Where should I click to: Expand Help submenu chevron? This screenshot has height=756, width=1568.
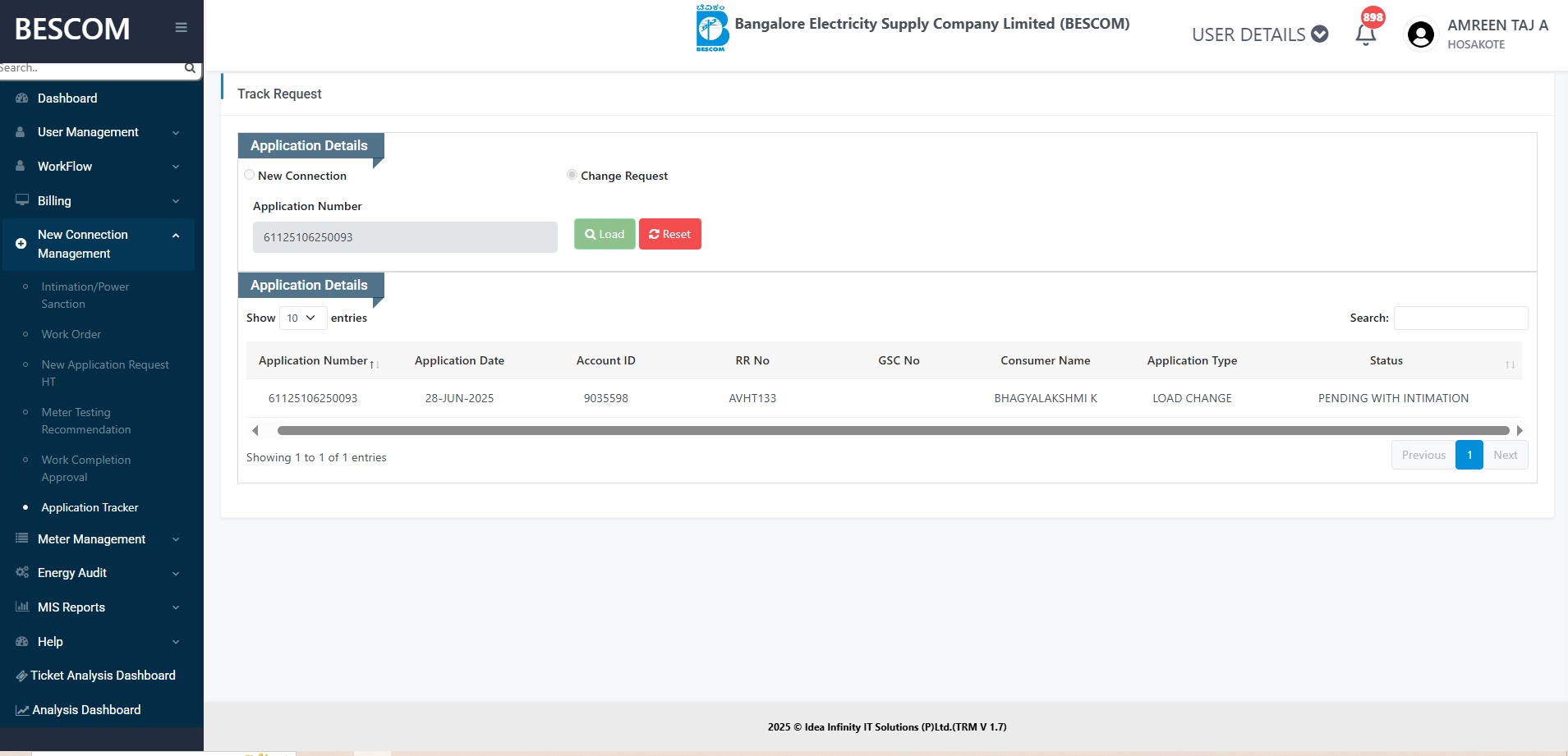(x=176, y=642)
